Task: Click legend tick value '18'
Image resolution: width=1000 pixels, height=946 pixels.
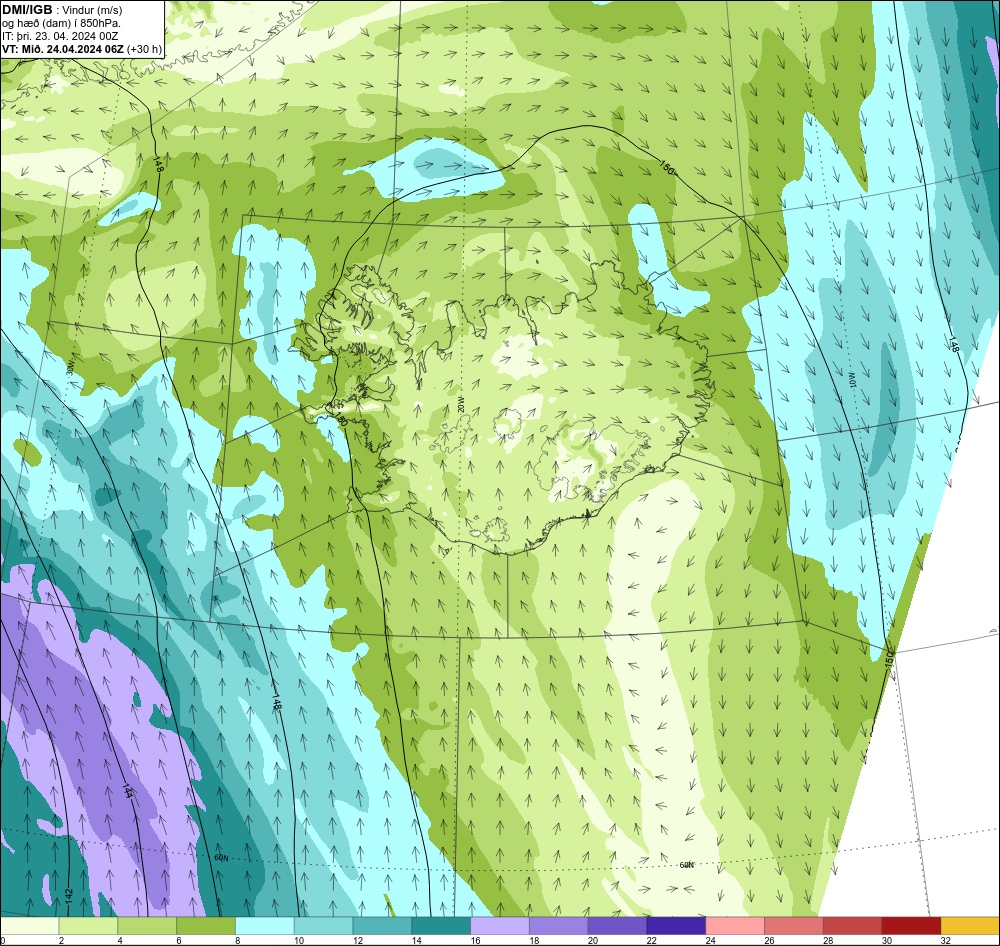Action: point(534,940)
